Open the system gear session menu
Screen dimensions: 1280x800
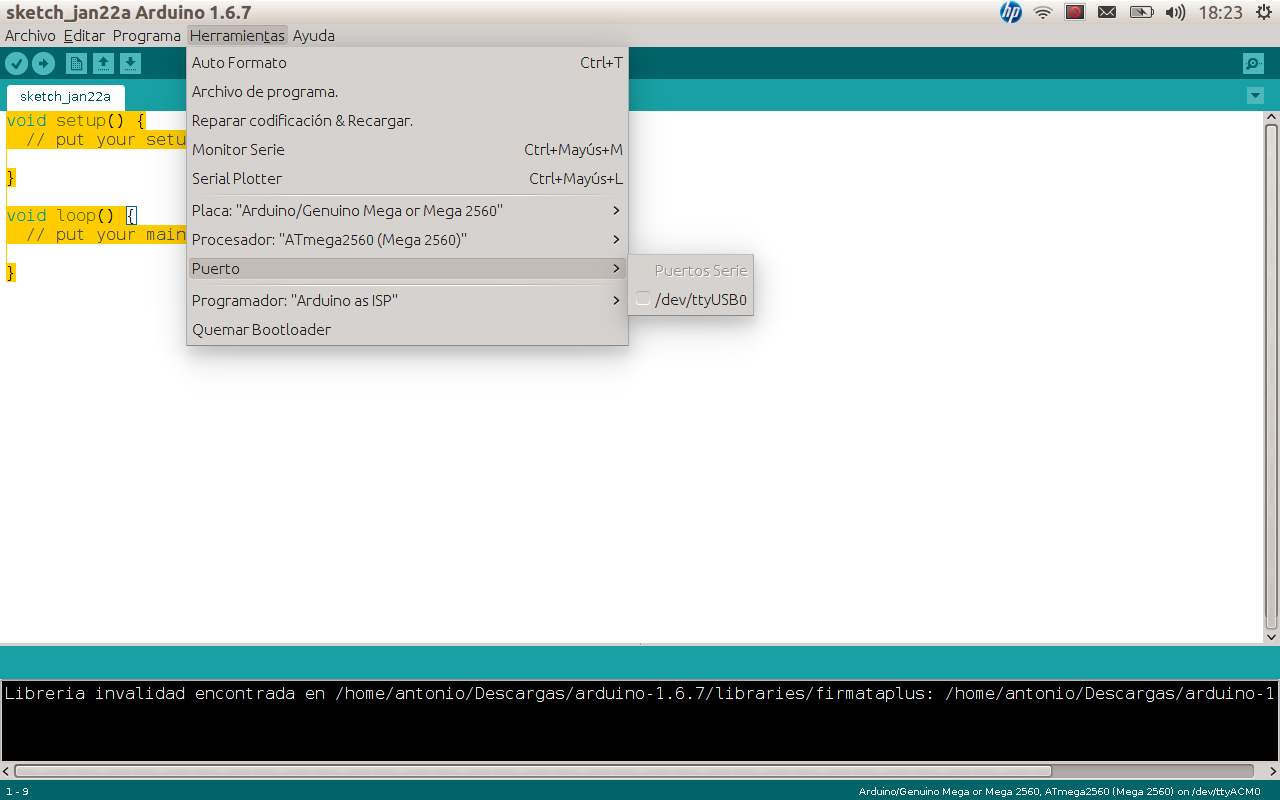click(1266, 12)
